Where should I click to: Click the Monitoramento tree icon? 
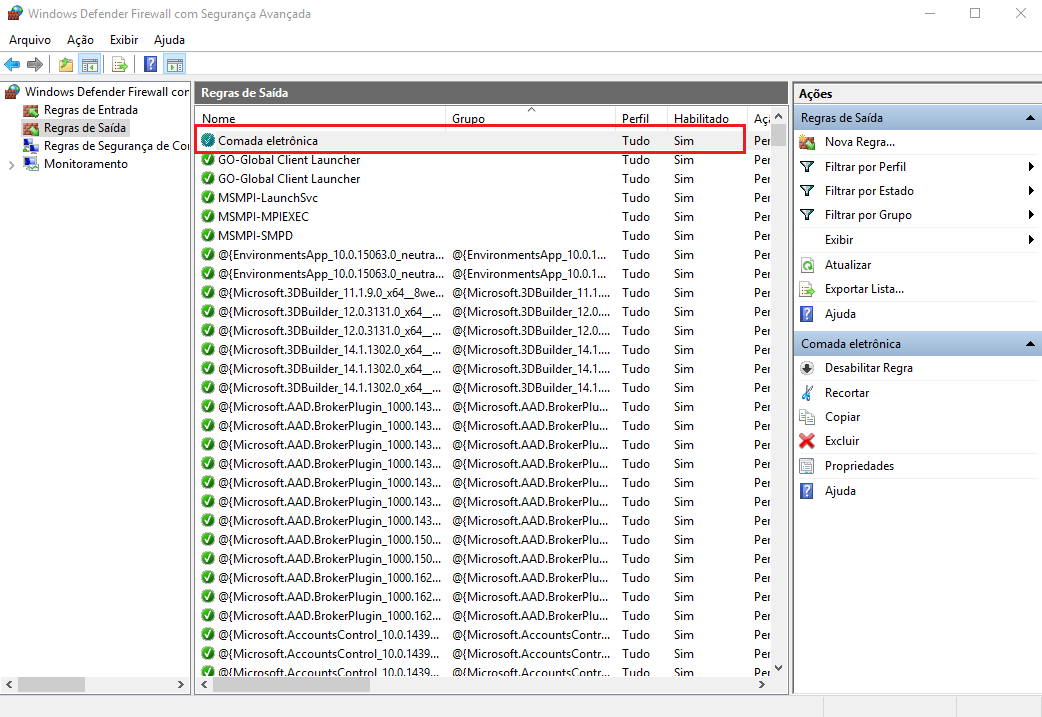pos(31,163)
